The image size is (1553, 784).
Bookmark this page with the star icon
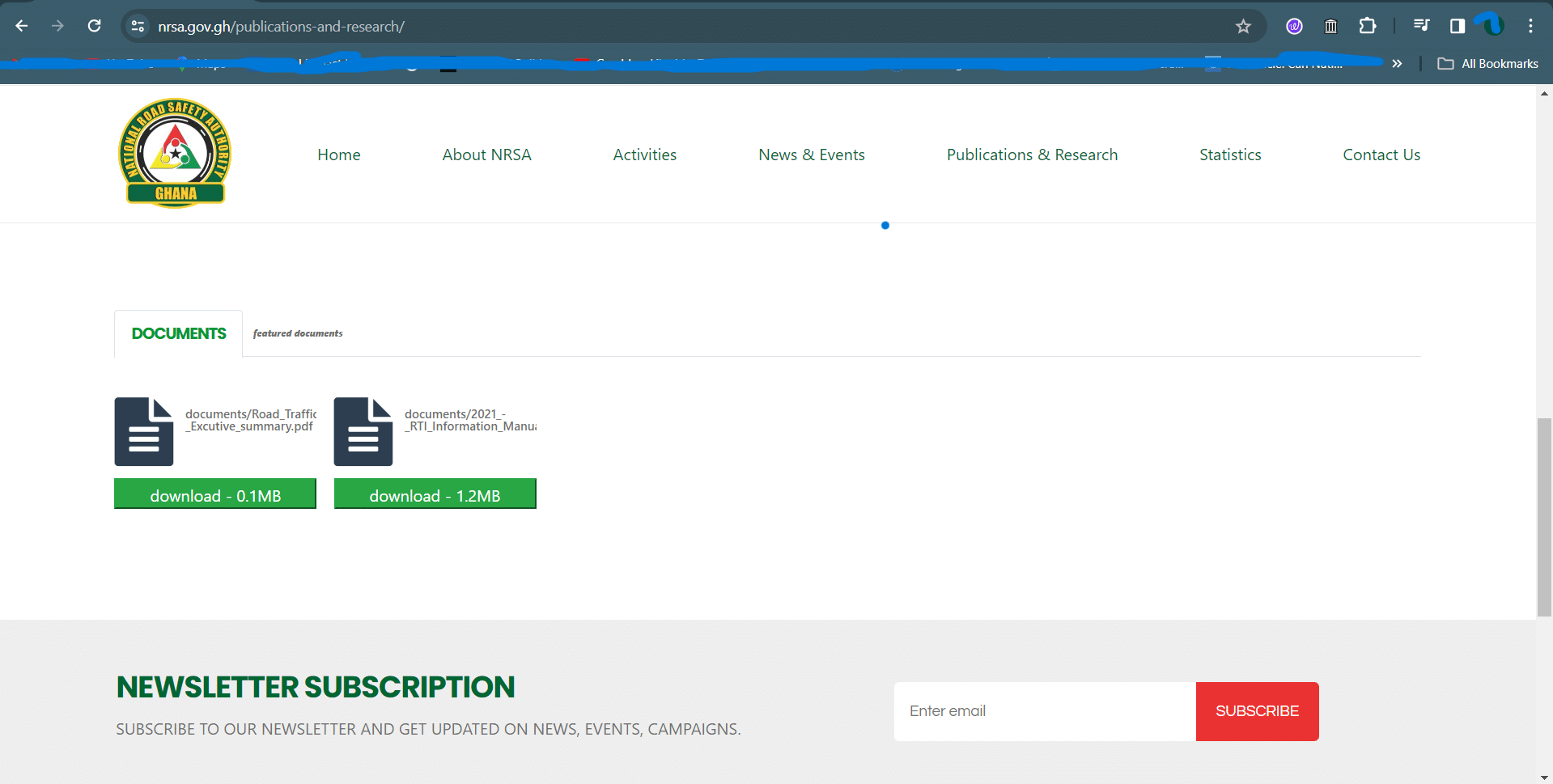(x=1243, y=27)
